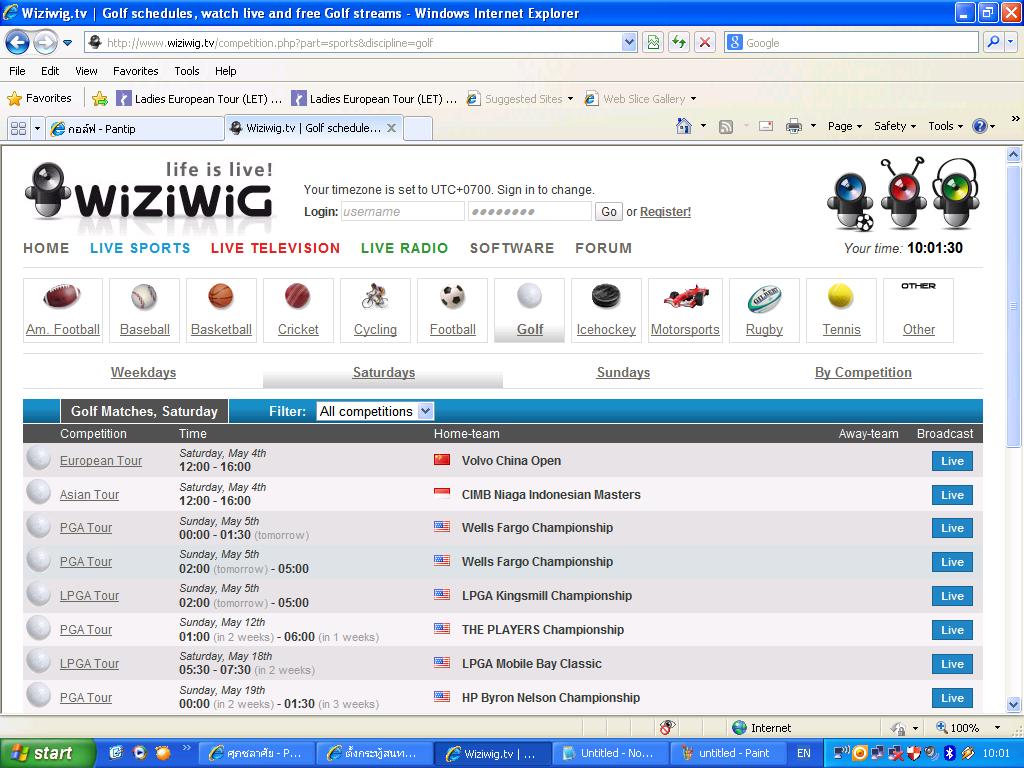Viewport: 1024px width, 768px height.
Task: Open the Recent Pages dropdown arrow
Action: click(68, 44)
